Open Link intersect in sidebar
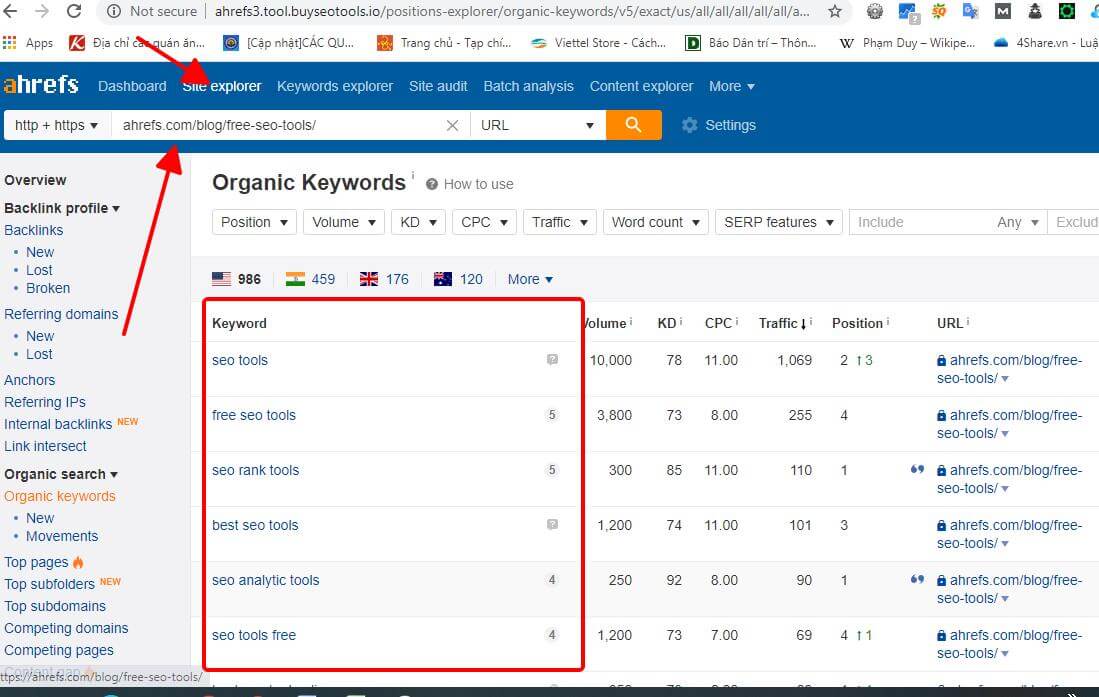Viewport: 1099px width, 697px height. [45, 446]
